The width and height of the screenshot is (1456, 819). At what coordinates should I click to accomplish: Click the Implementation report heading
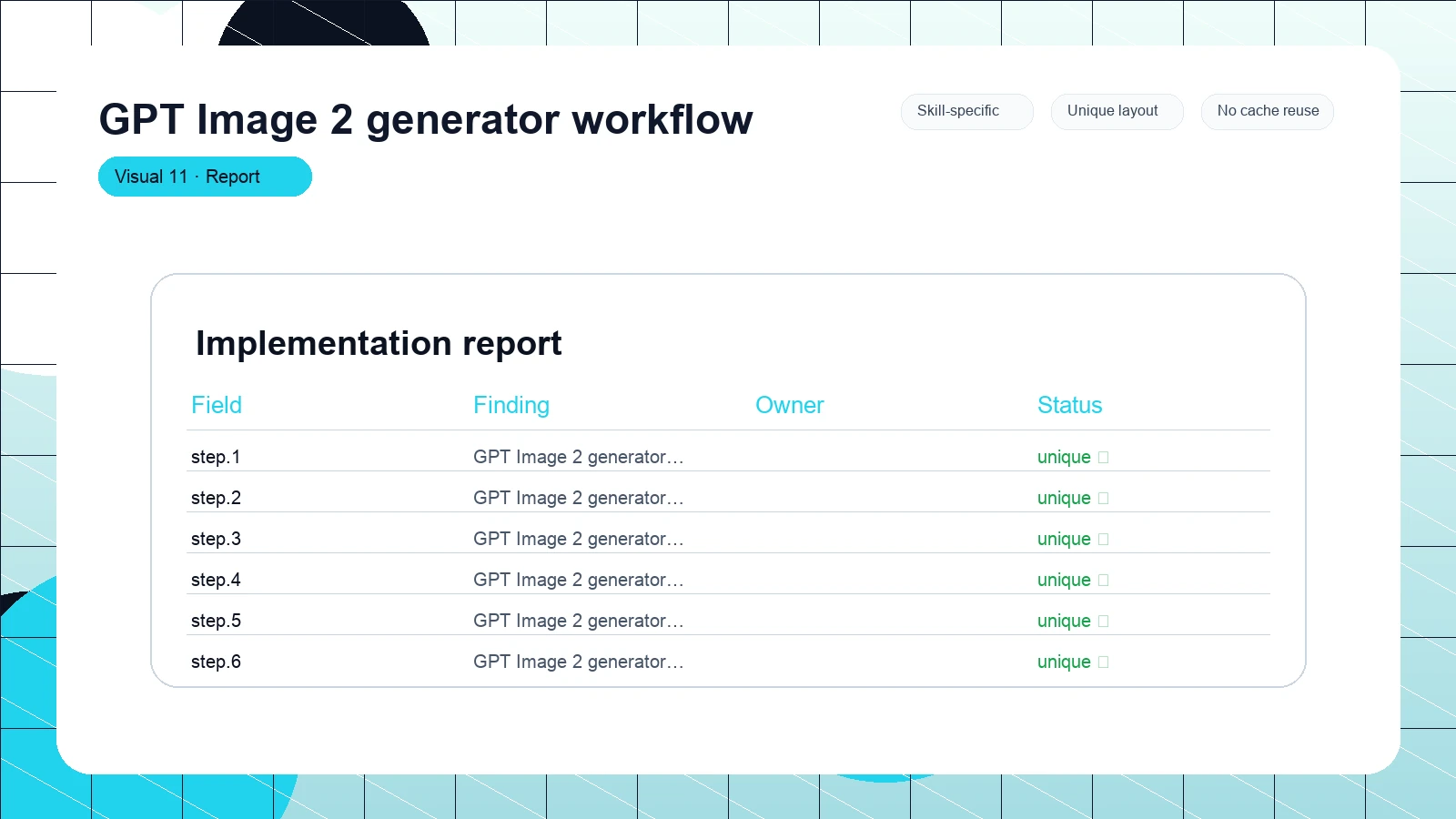point(379,343)
